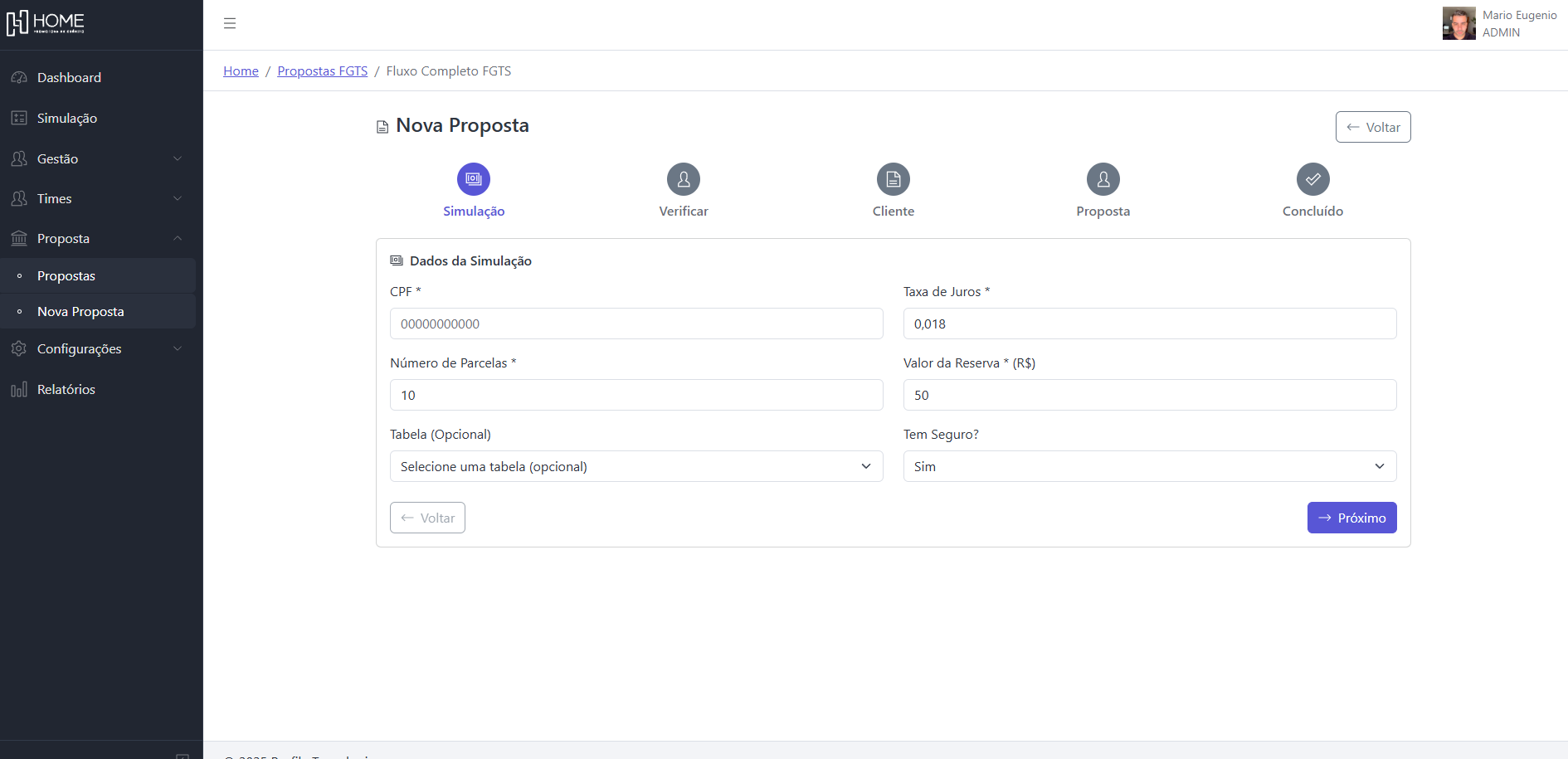Open Relatórios in the sidebar

click(66, 389)
